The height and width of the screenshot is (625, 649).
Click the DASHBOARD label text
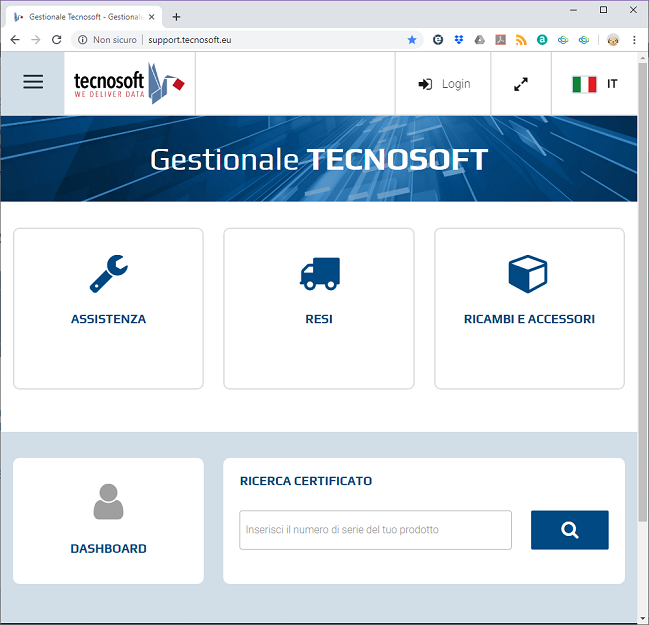tap(108, 548)
